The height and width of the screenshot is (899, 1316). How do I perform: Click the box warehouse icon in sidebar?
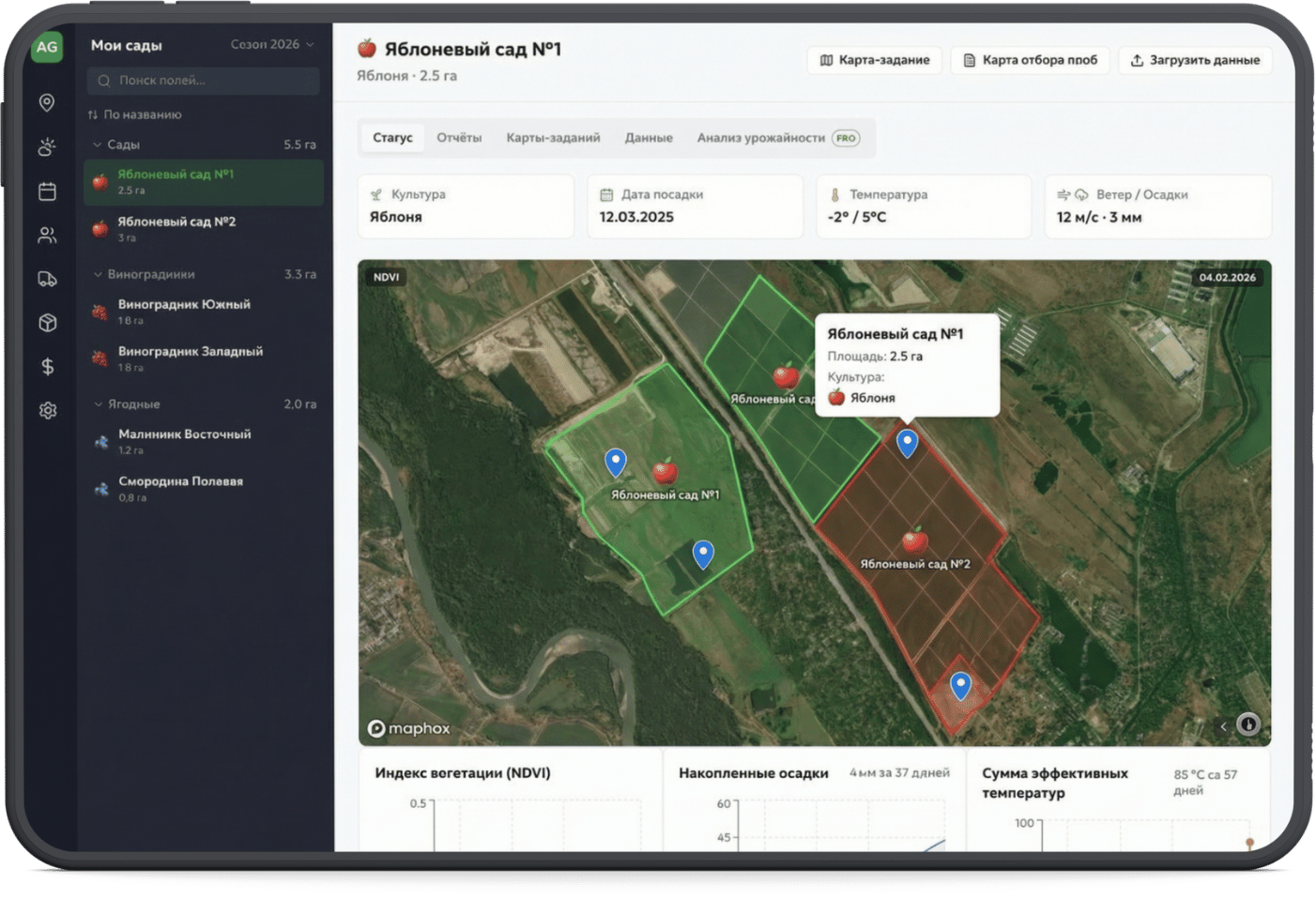[x=47, y=323]
